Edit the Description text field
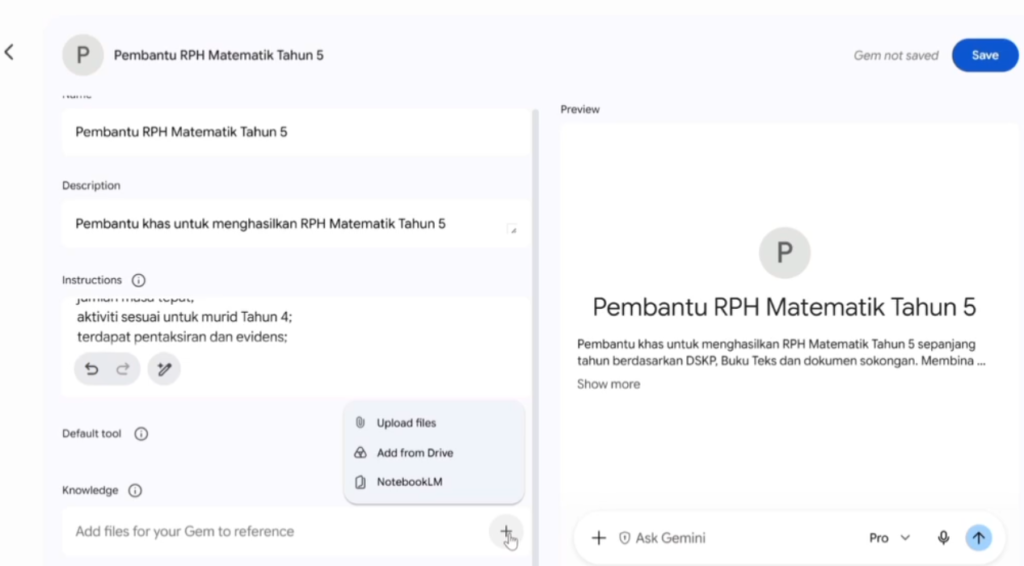 pyautogui.click(x=296, y=224)
